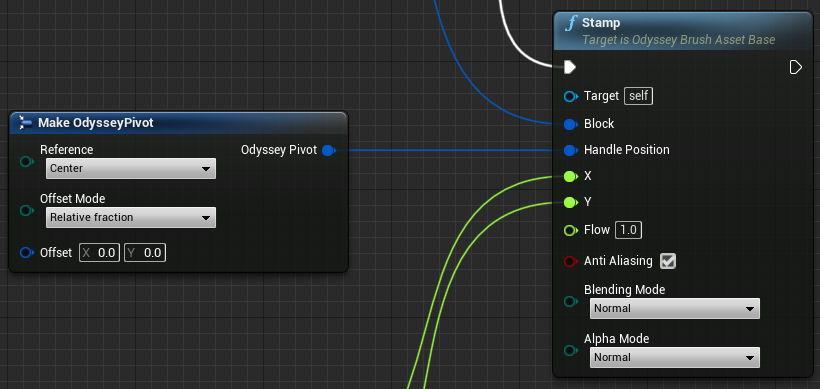The width and height of the screenshot is (820, 389).
Task: Click the Offset Y value field
Action: (145, 253)
